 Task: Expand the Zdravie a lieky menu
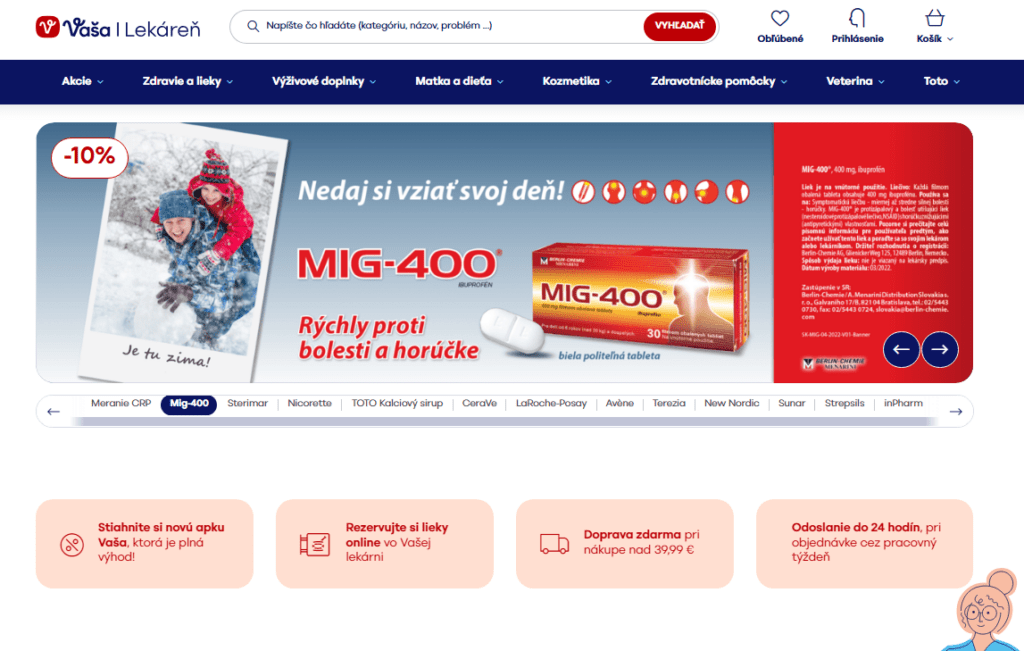point(188,82)
